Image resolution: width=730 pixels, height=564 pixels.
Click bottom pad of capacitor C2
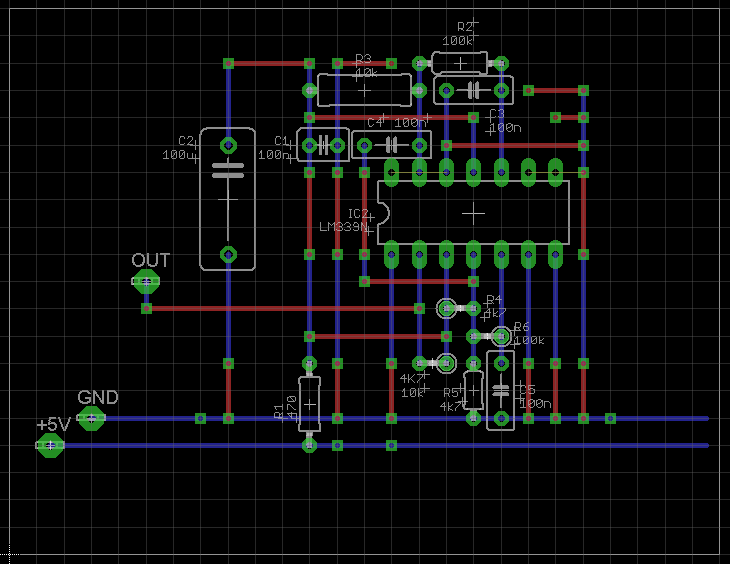coord(228,254)
